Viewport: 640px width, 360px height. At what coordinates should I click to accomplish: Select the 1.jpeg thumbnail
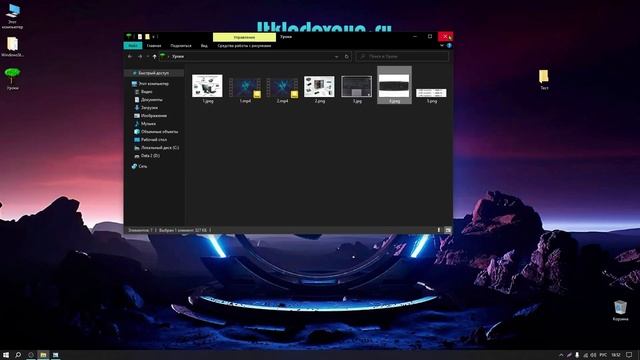click(207, 86)
